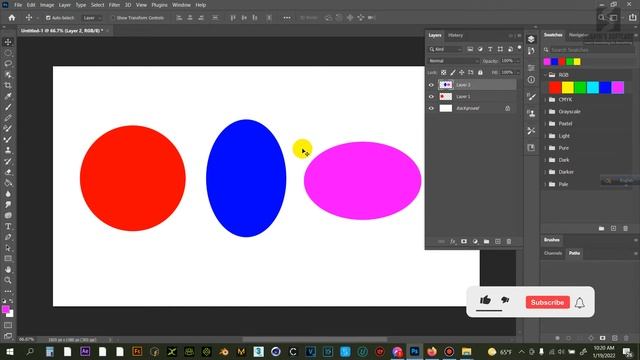Select the Clone Stamp tool

tap(8, 150)
